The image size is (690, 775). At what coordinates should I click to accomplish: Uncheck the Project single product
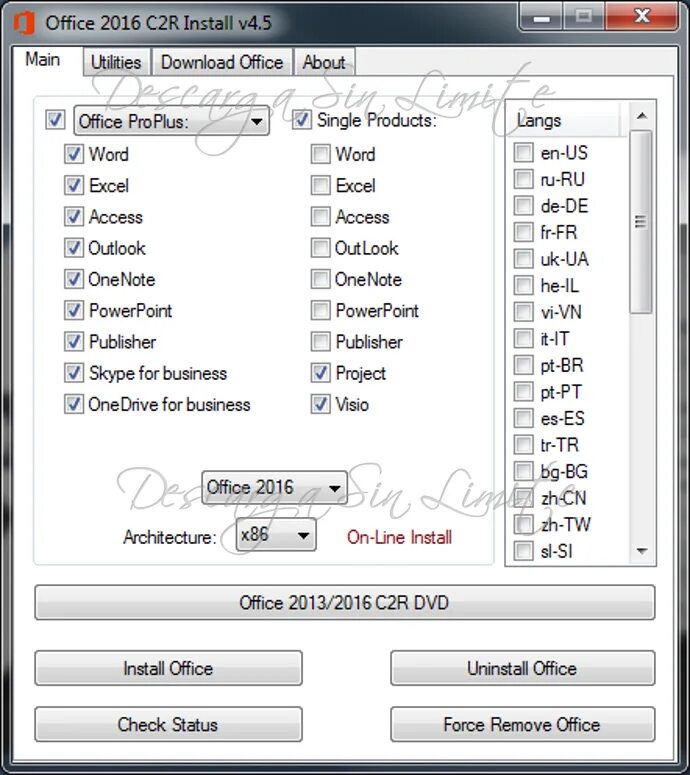(x=320, y=373)
